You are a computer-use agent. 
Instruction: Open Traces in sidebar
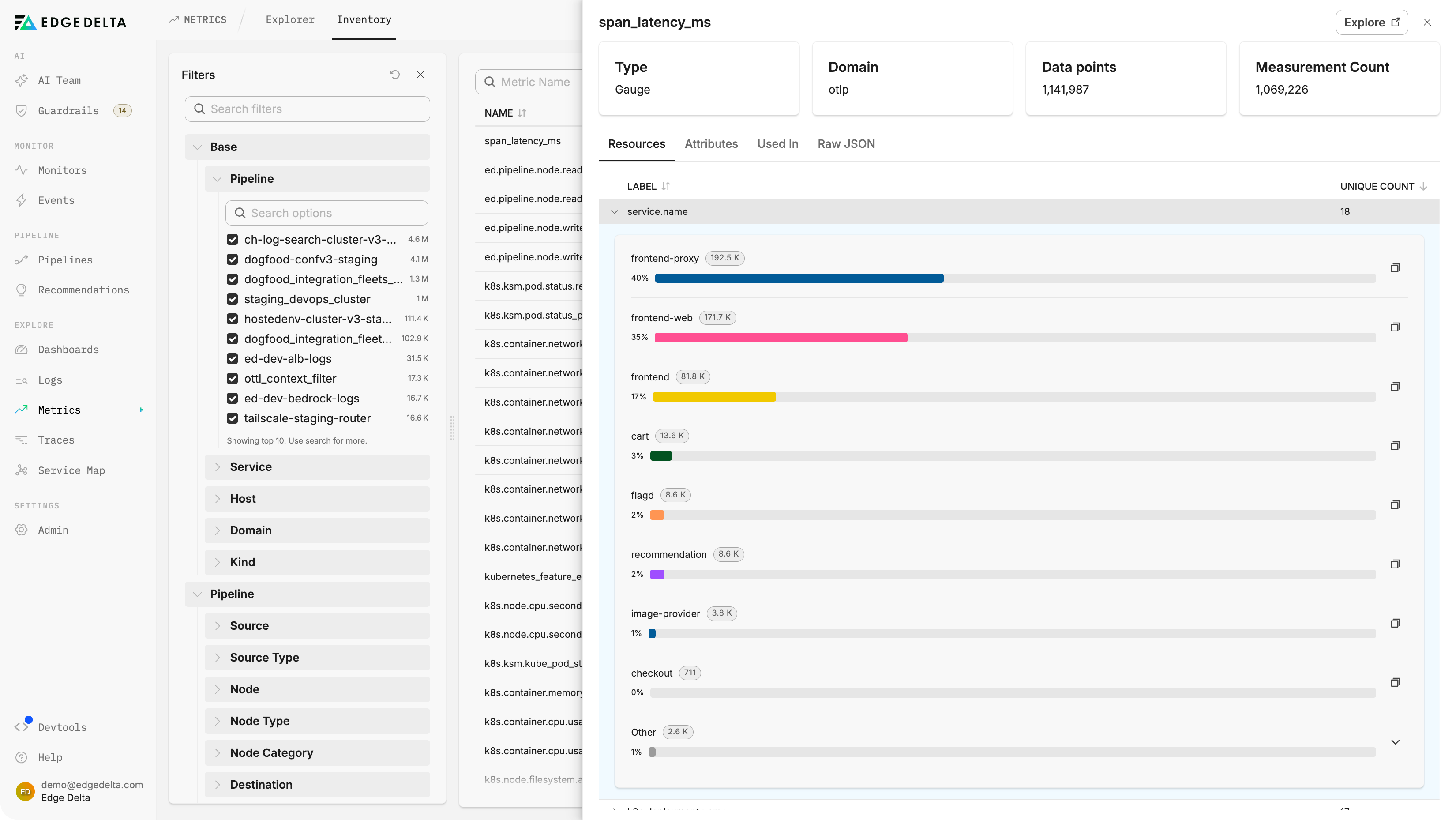tap(56, 440)
